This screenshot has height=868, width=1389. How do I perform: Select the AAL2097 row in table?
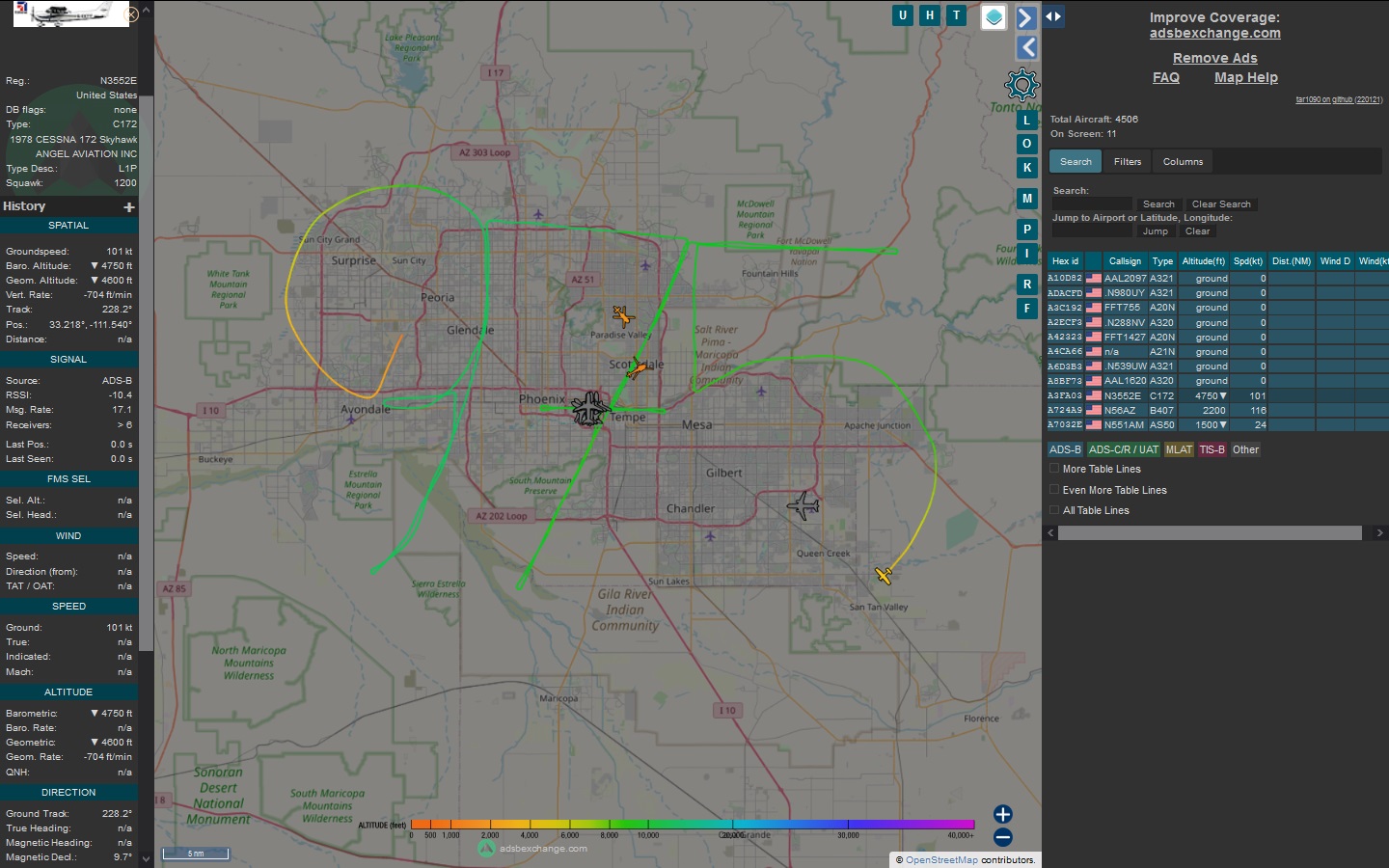[x=1217, y=278]
